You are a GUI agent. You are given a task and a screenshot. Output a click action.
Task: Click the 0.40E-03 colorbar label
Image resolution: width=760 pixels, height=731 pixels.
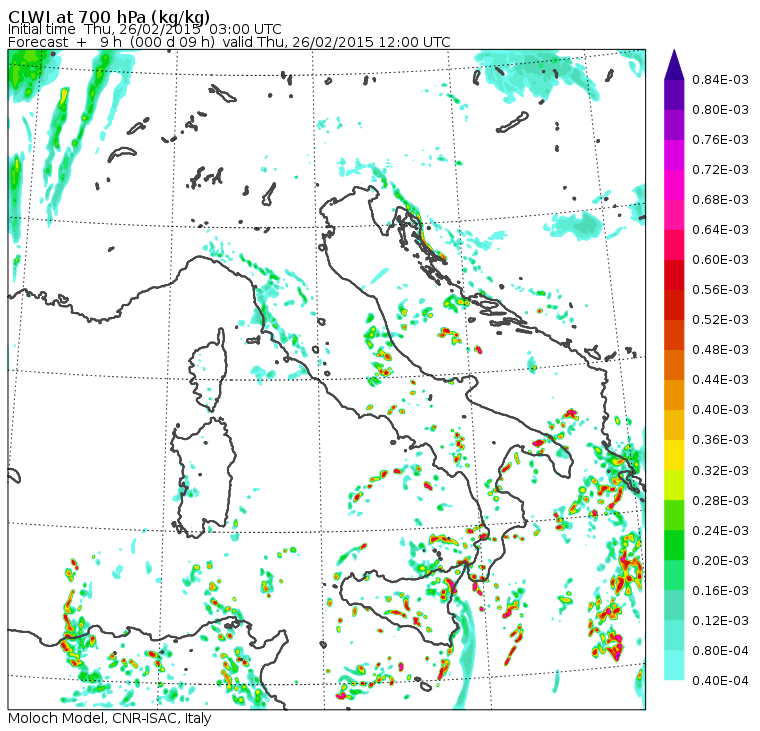(x=720, y=410)
